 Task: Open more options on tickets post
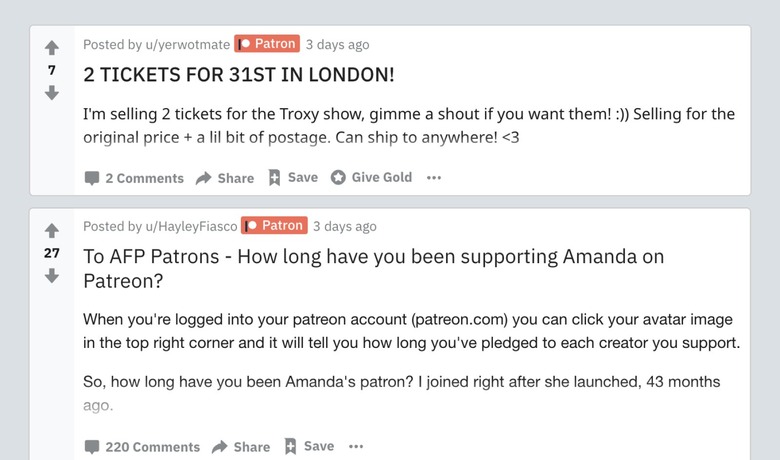434,178
